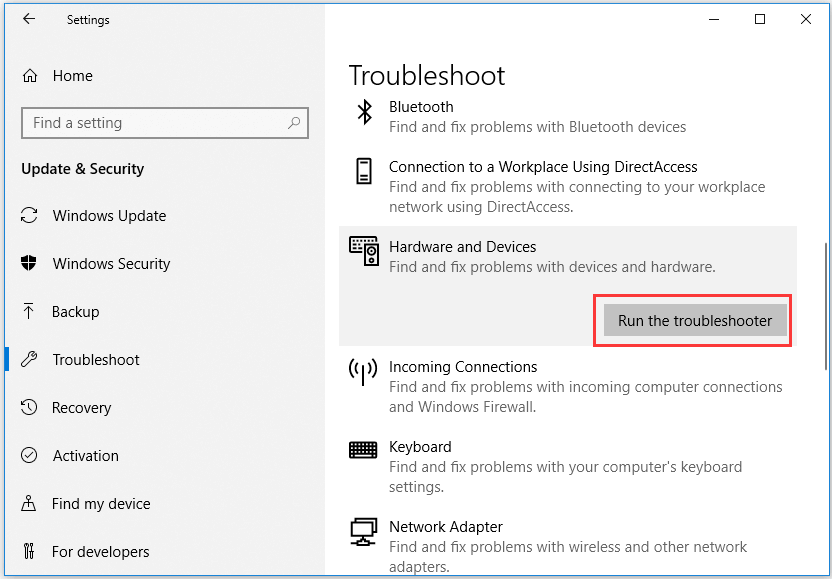
Task: Run the troubleshooter for Hardware and Devices
Action: point(695,321)
